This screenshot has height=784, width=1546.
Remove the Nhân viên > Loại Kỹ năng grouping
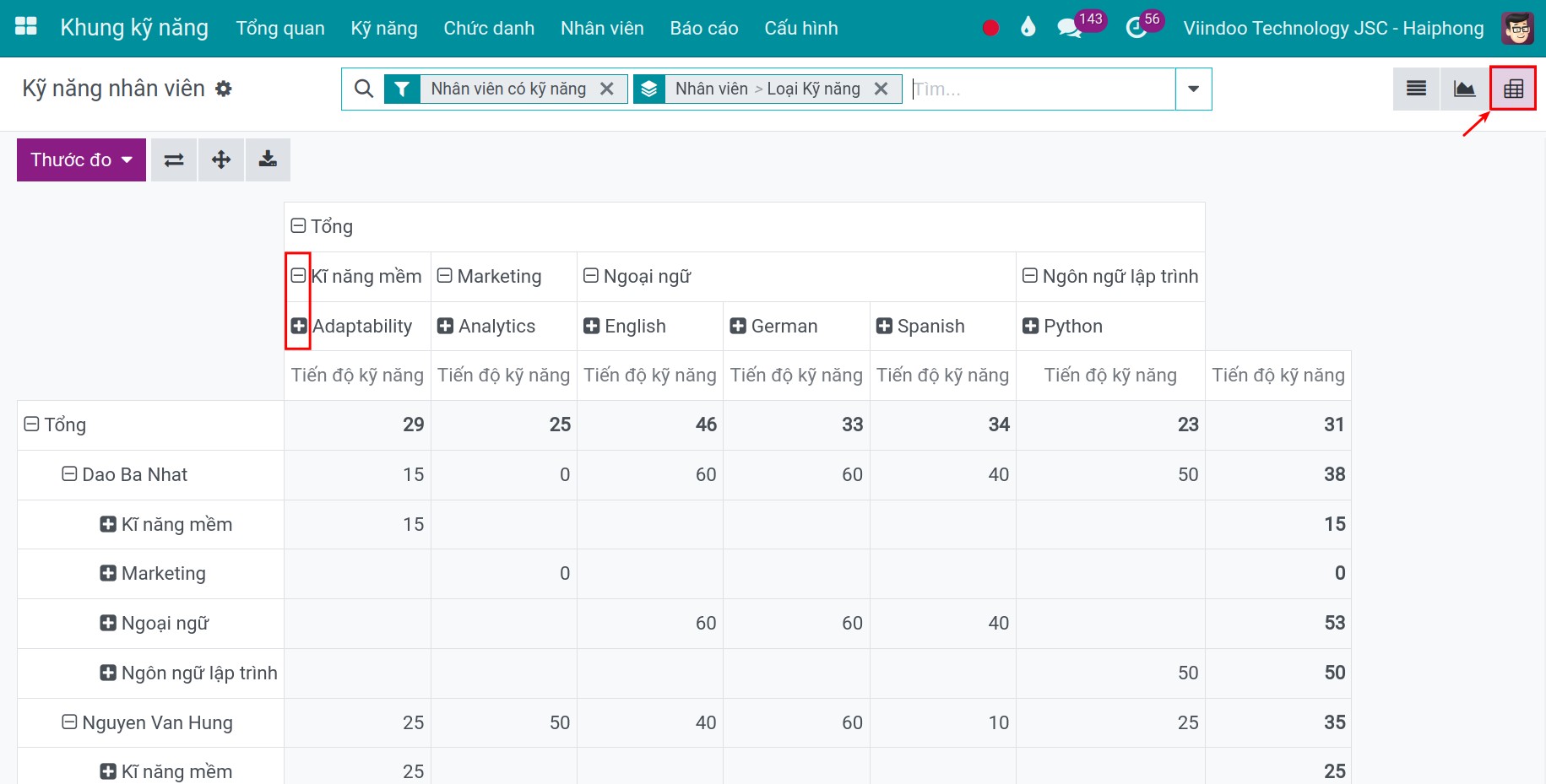[x=881, y=89]
